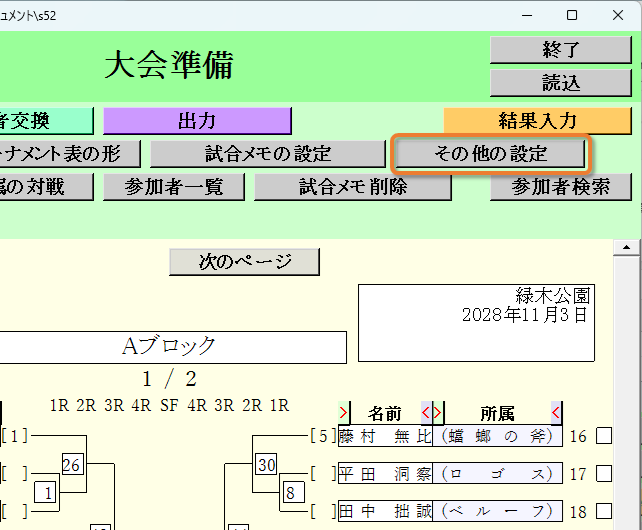Minimize the window

(527, 15)
